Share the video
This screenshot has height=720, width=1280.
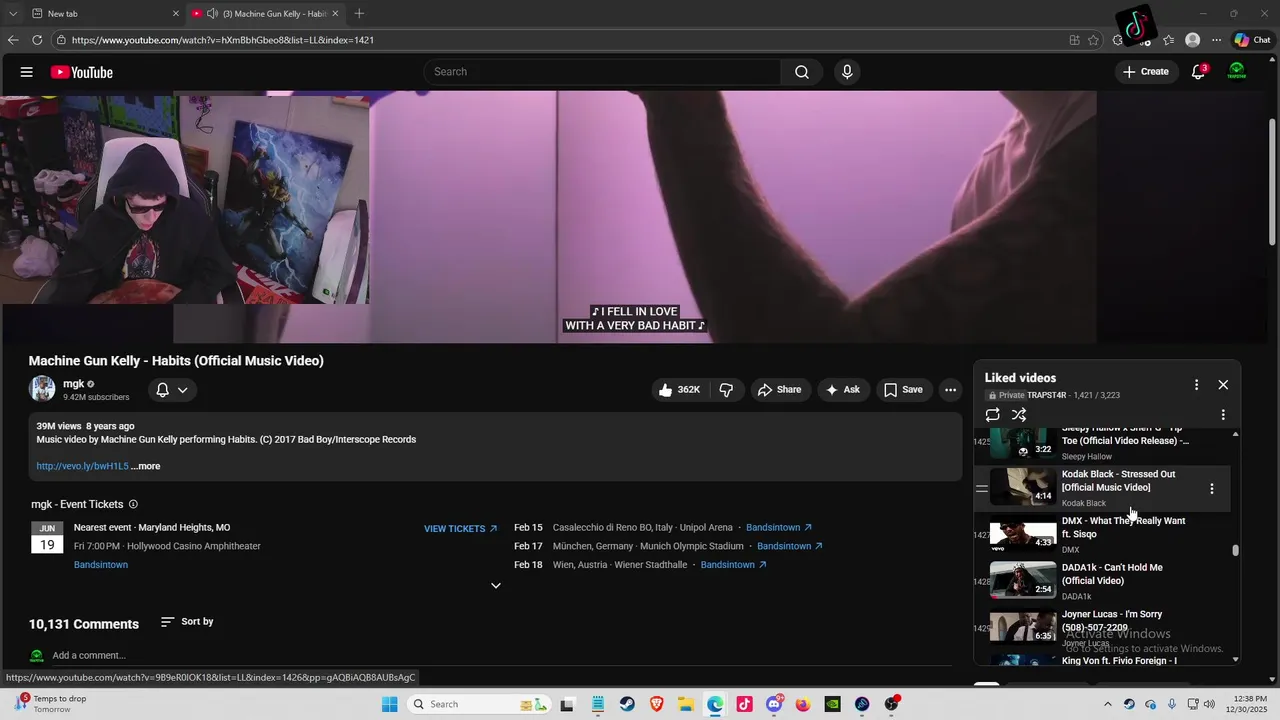(779, 390)
